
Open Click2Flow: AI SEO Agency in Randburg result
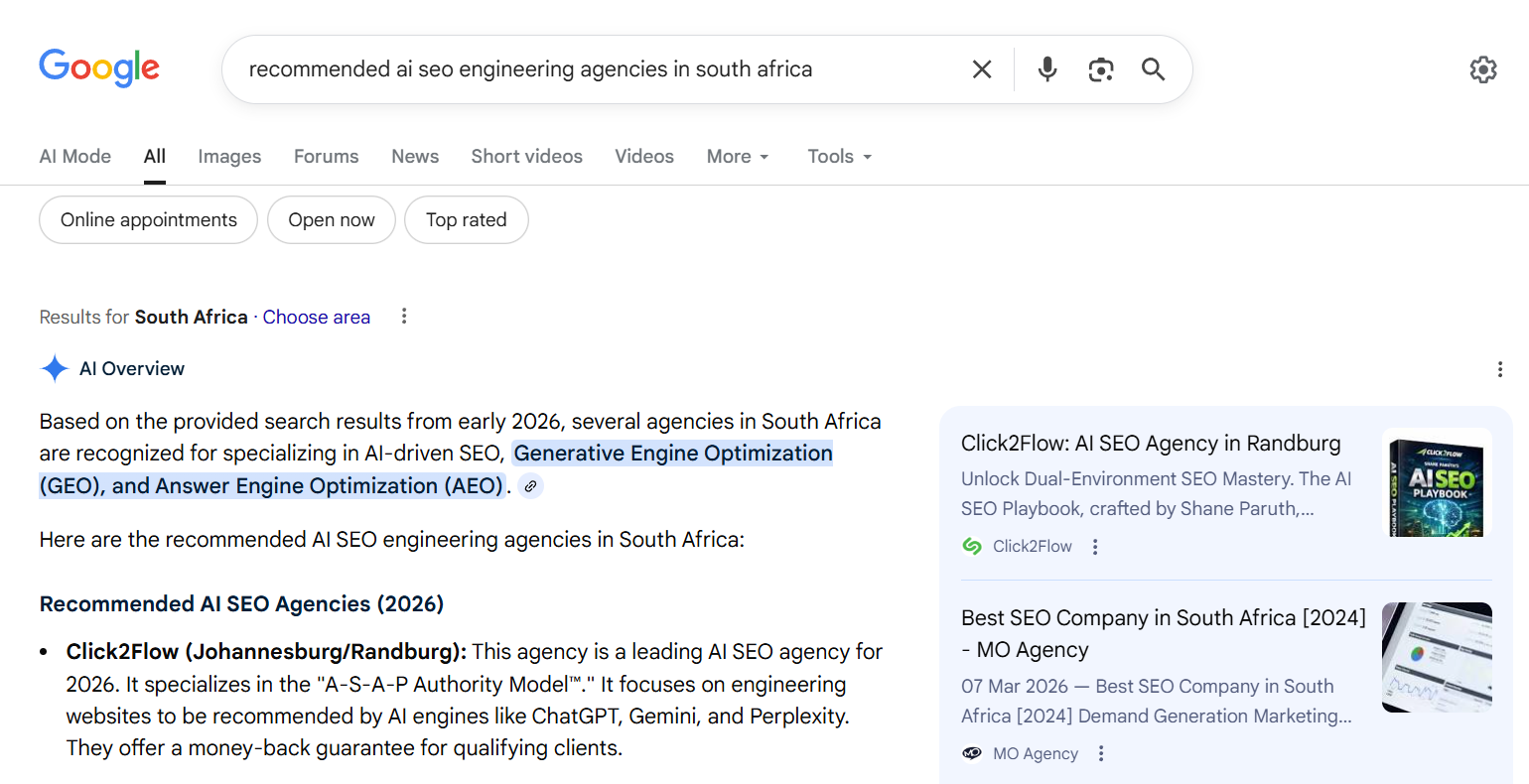point(1150,444)
